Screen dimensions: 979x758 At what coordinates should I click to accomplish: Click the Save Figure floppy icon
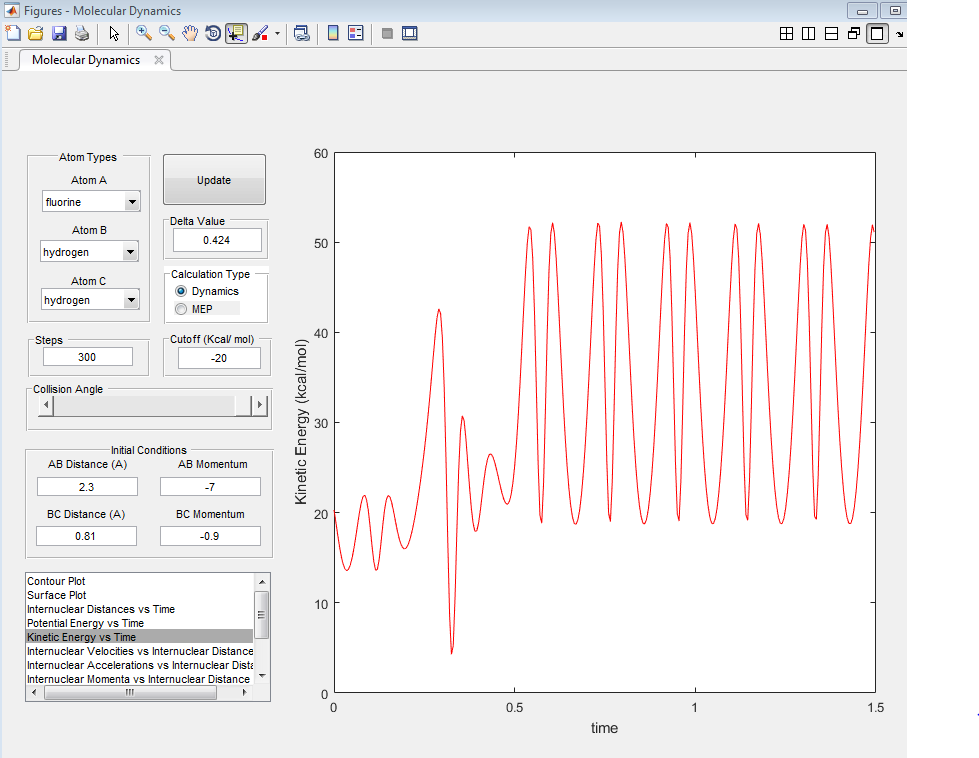59,33
